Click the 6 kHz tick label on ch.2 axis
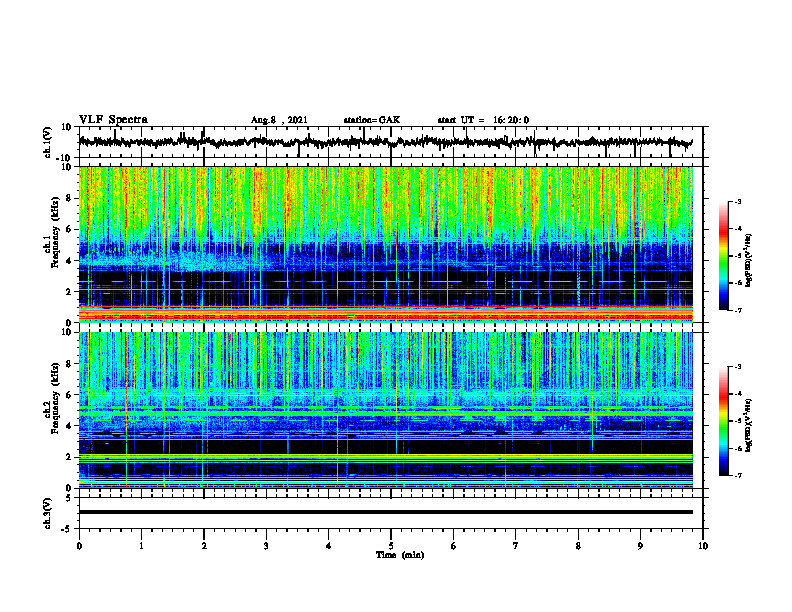The image size is (792, 612). [70, 395]
